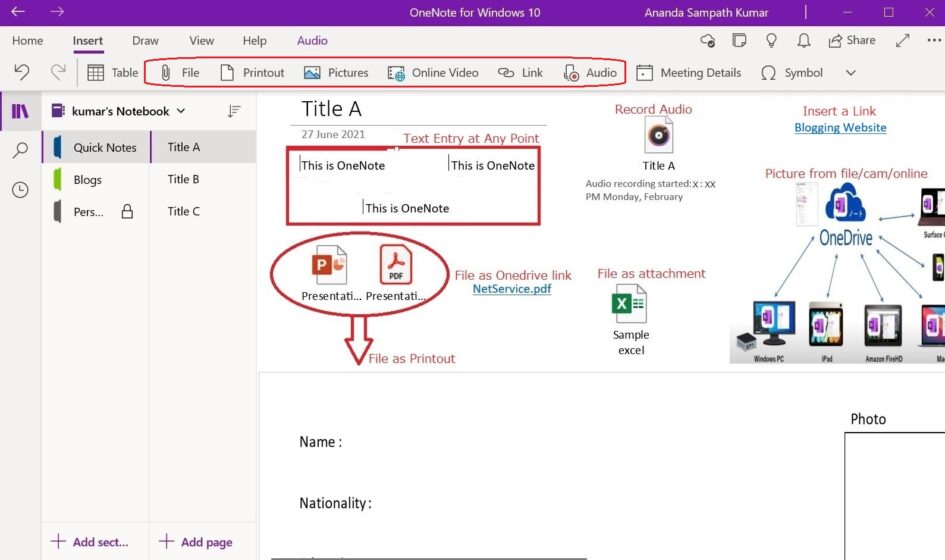Open the Blogging Website link

pyautogui.click(x=840, y=128)
